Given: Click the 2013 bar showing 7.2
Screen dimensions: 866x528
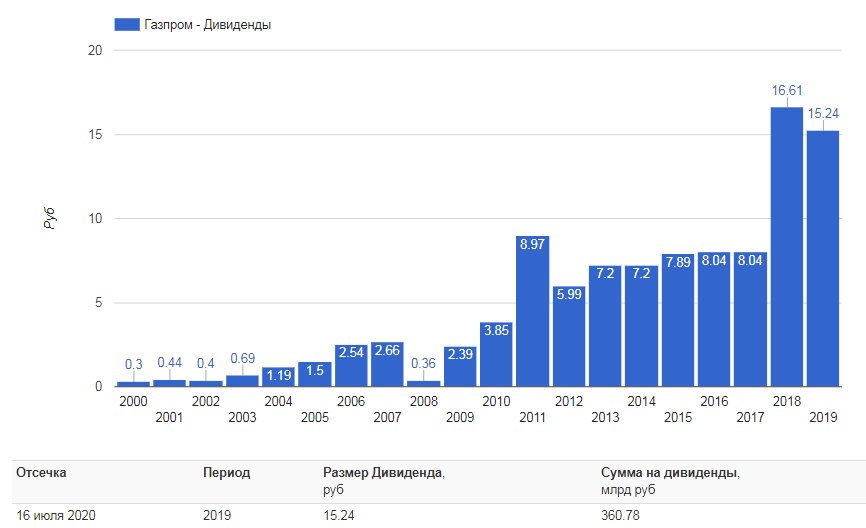Looking at the screenshot, I should coord(605,326).
